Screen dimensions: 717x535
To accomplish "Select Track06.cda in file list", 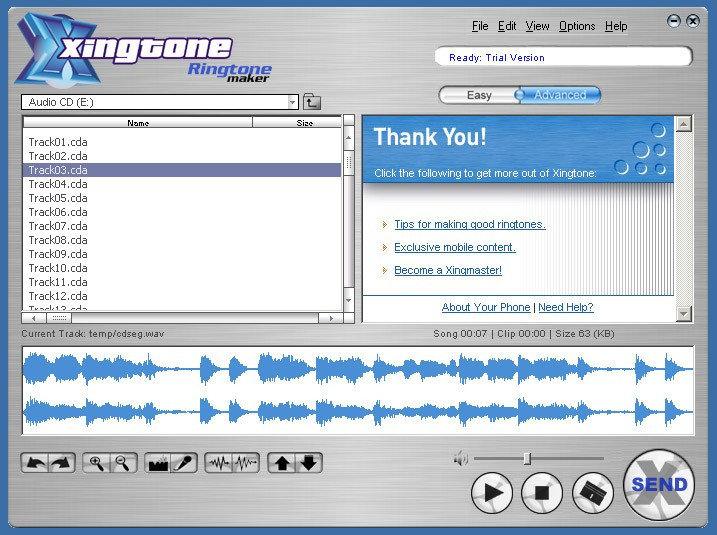I will (182, 212).
